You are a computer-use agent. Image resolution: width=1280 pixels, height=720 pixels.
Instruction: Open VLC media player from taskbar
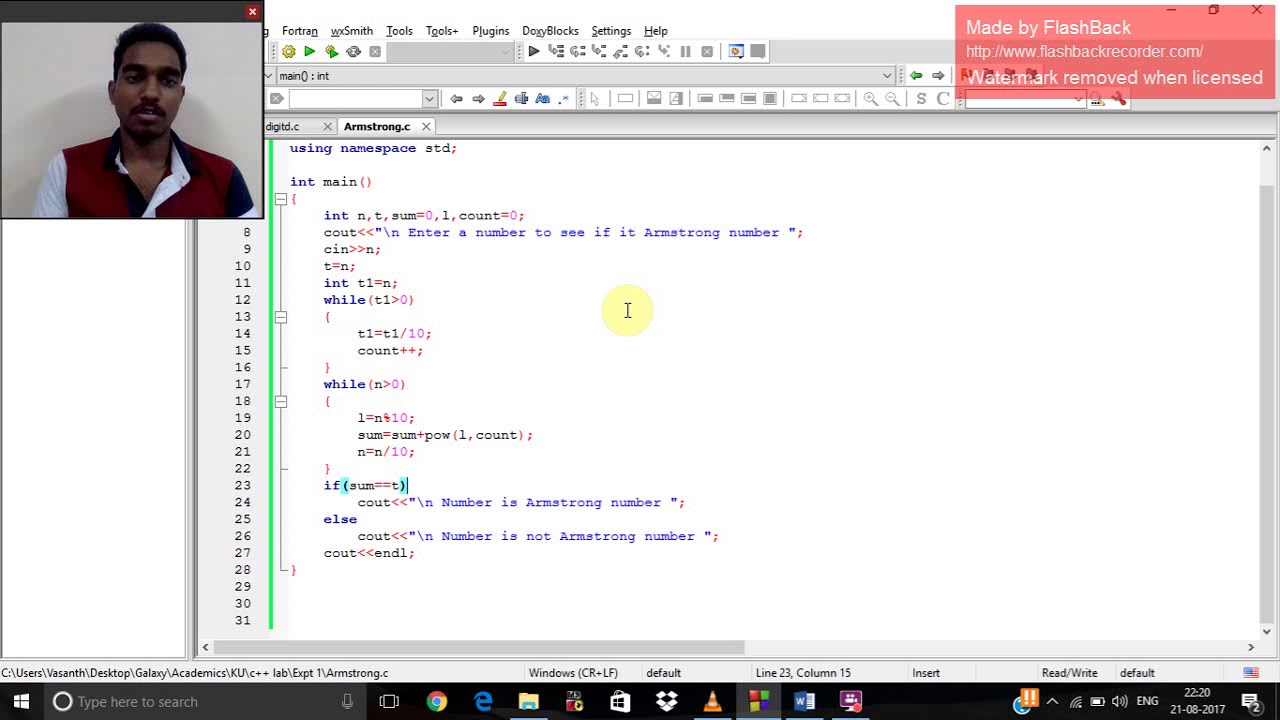tap(712, 701)
